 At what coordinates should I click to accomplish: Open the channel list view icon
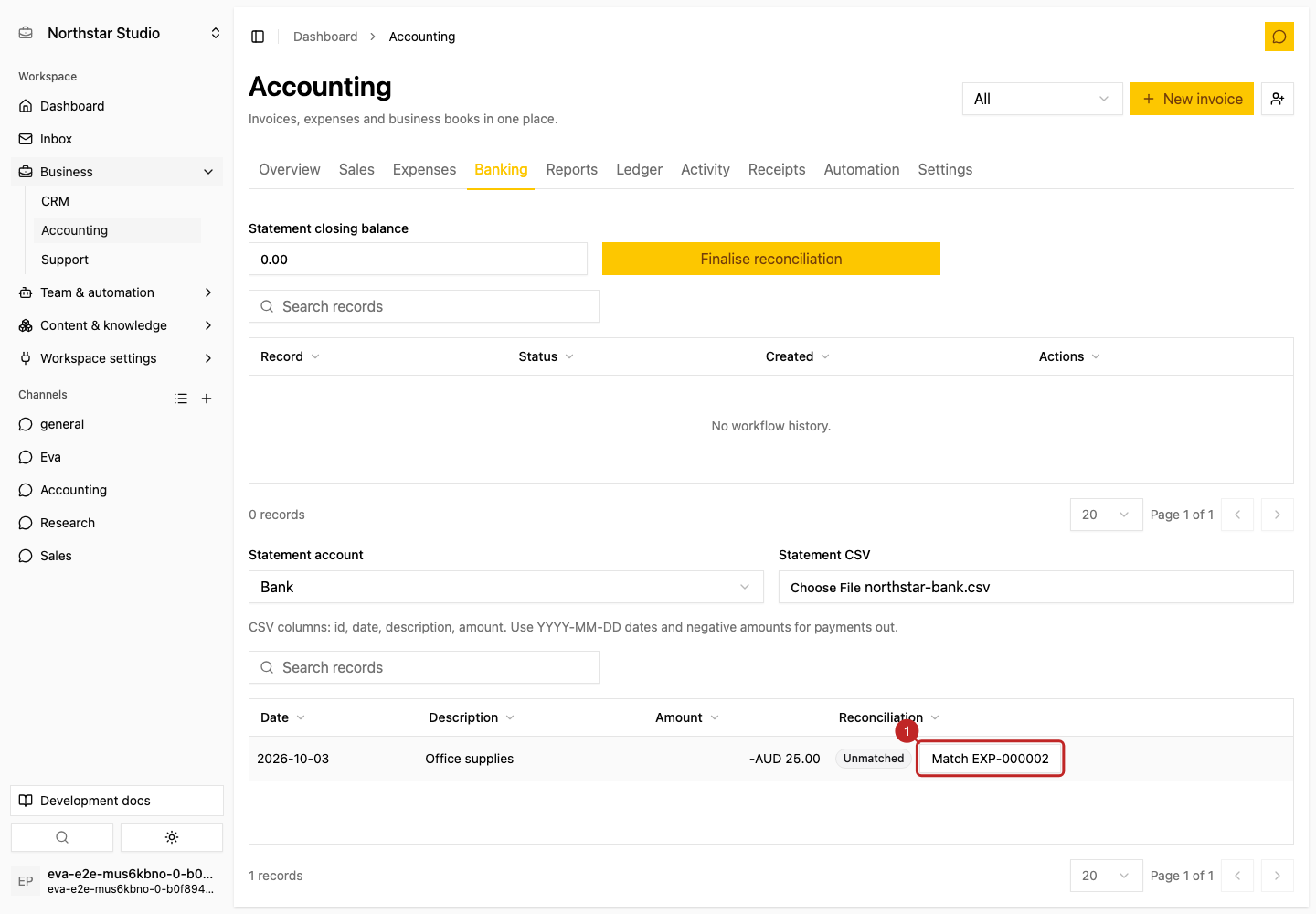point(181,399)
